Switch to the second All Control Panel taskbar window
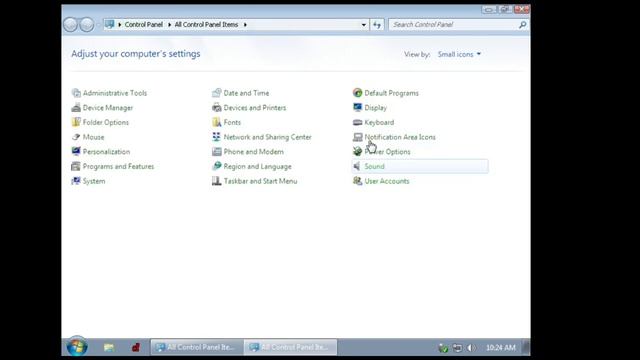The image size is (640, 360). coord(291,347)
